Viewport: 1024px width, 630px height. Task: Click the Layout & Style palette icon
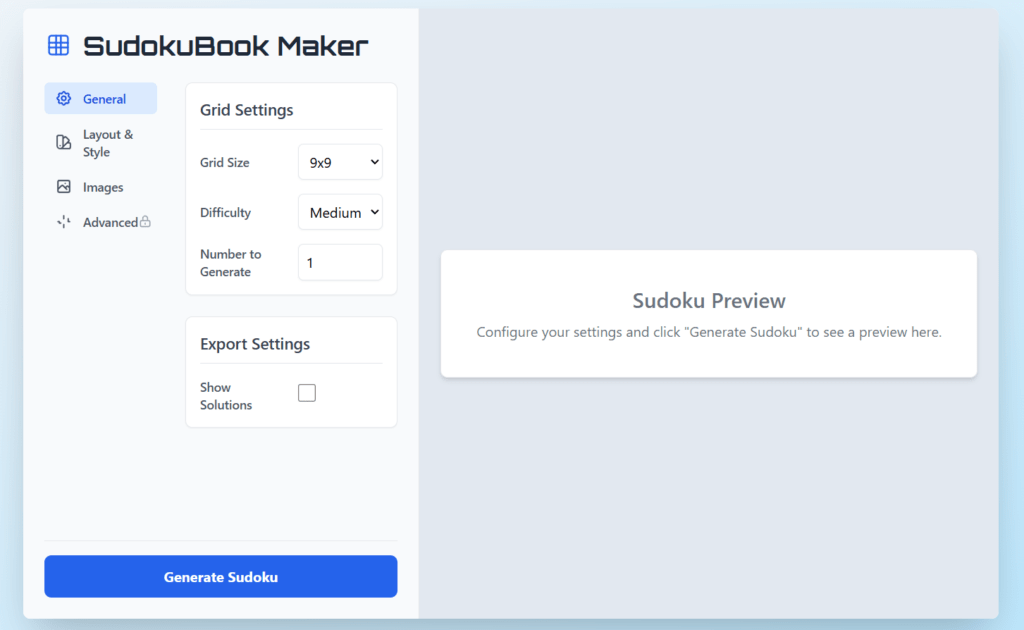coord(64,143)
